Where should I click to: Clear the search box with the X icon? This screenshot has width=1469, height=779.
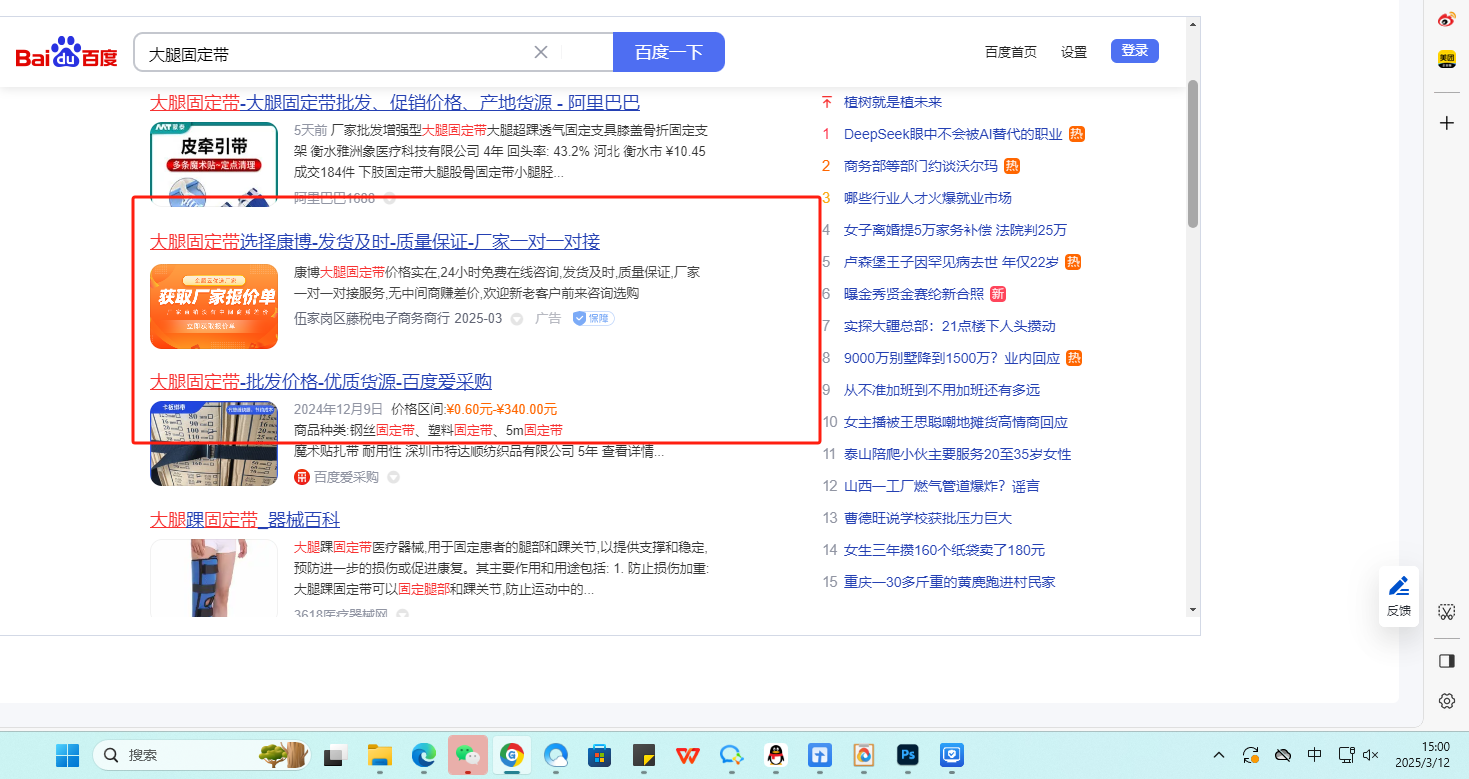point(541,52)
